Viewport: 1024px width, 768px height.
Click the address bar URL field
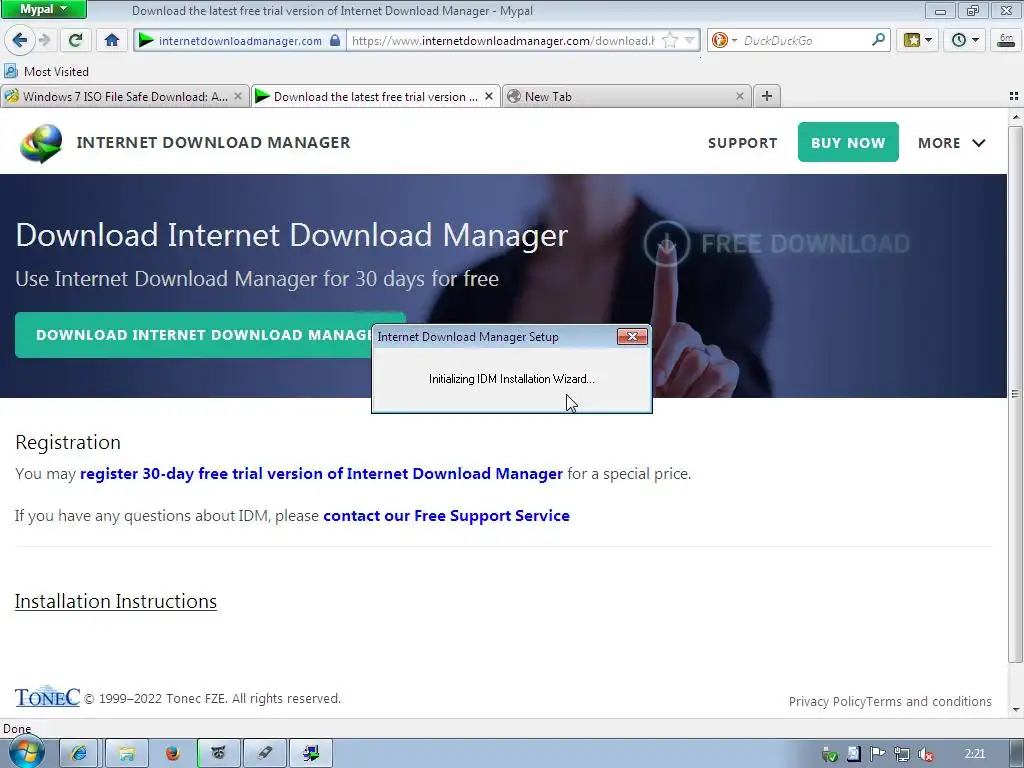[503, 40]
